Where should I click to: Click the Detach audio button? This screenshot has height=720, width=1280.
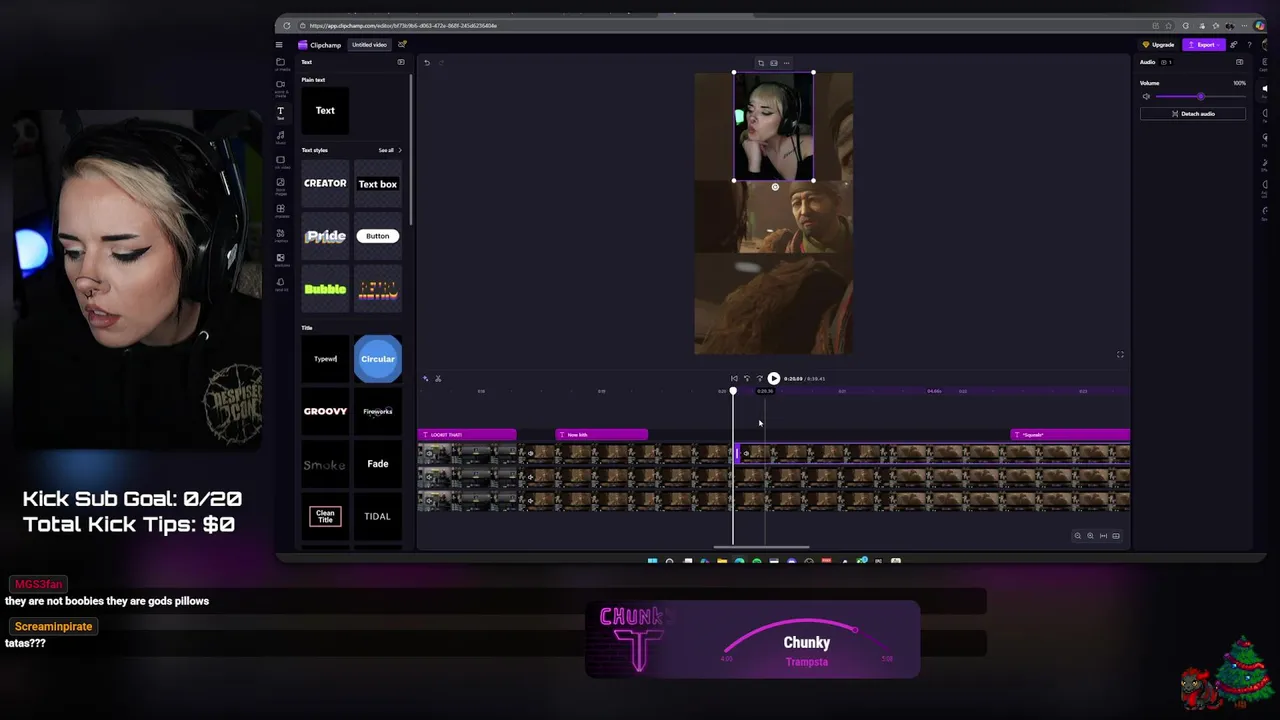pos(1193,114)
